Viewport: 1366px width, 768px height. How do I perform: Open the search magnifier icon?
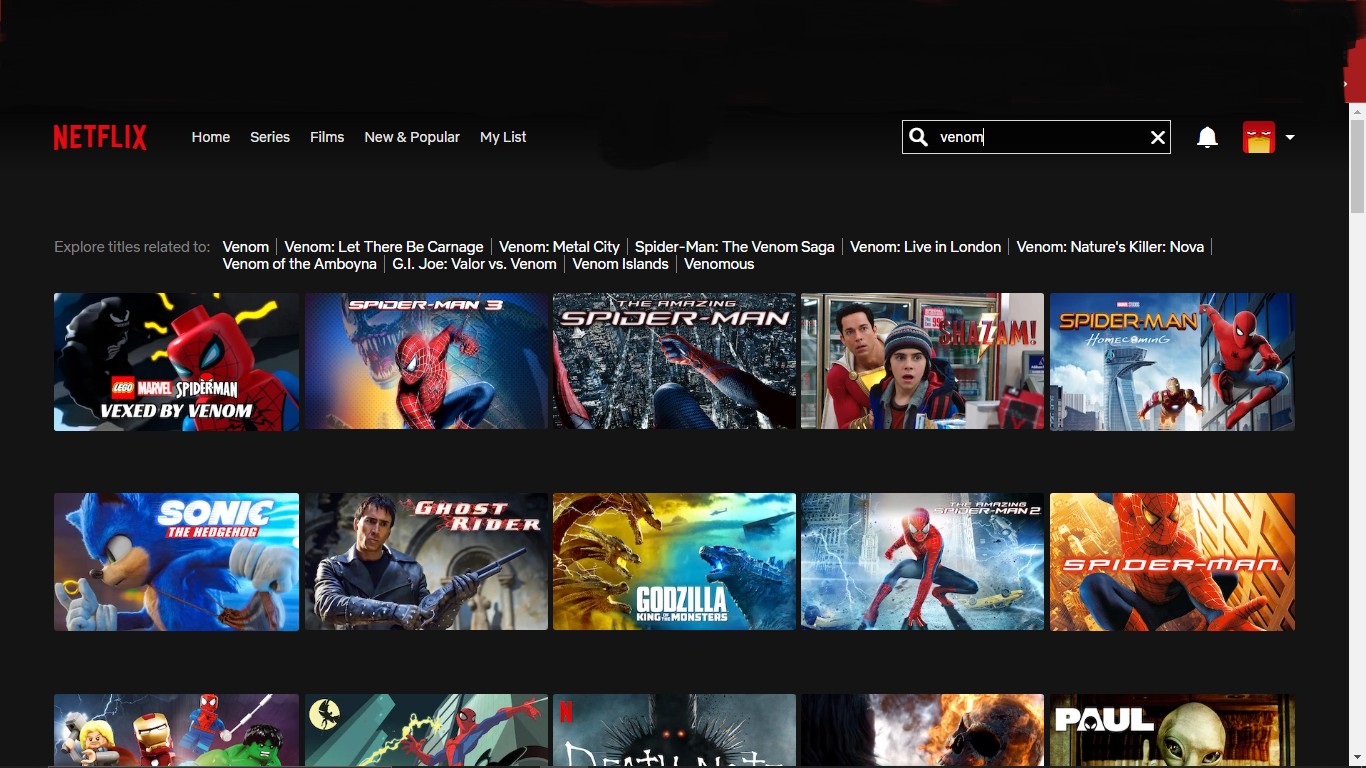point(918,137)
